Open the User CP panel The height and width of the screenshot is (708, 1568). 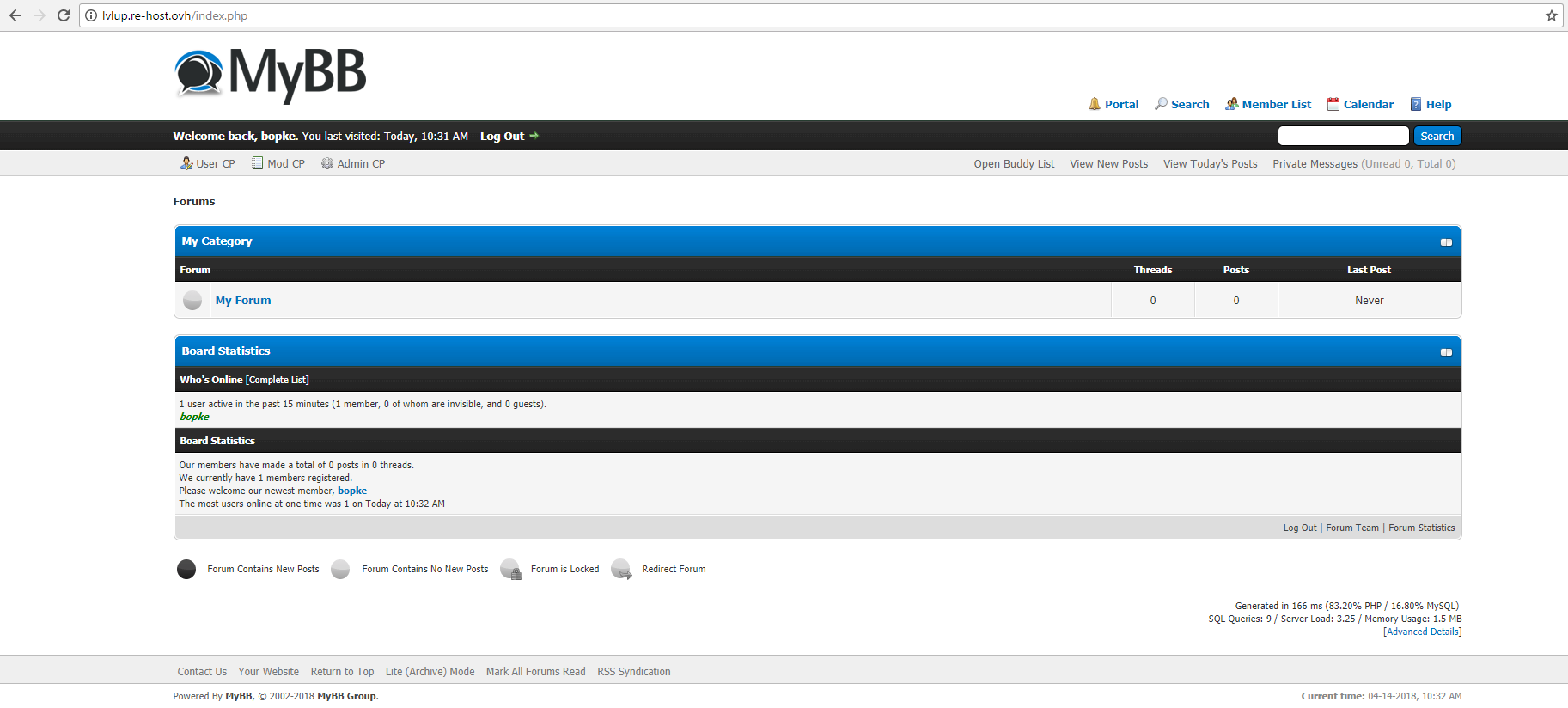tap(207, 163)
